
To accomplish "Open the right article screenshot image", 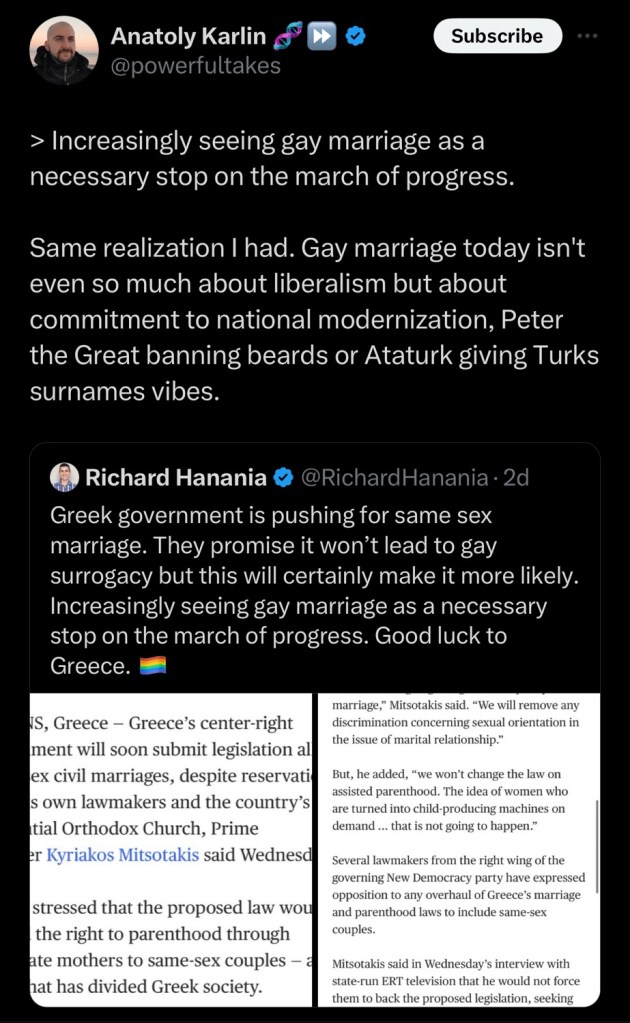I will [455, 850].
